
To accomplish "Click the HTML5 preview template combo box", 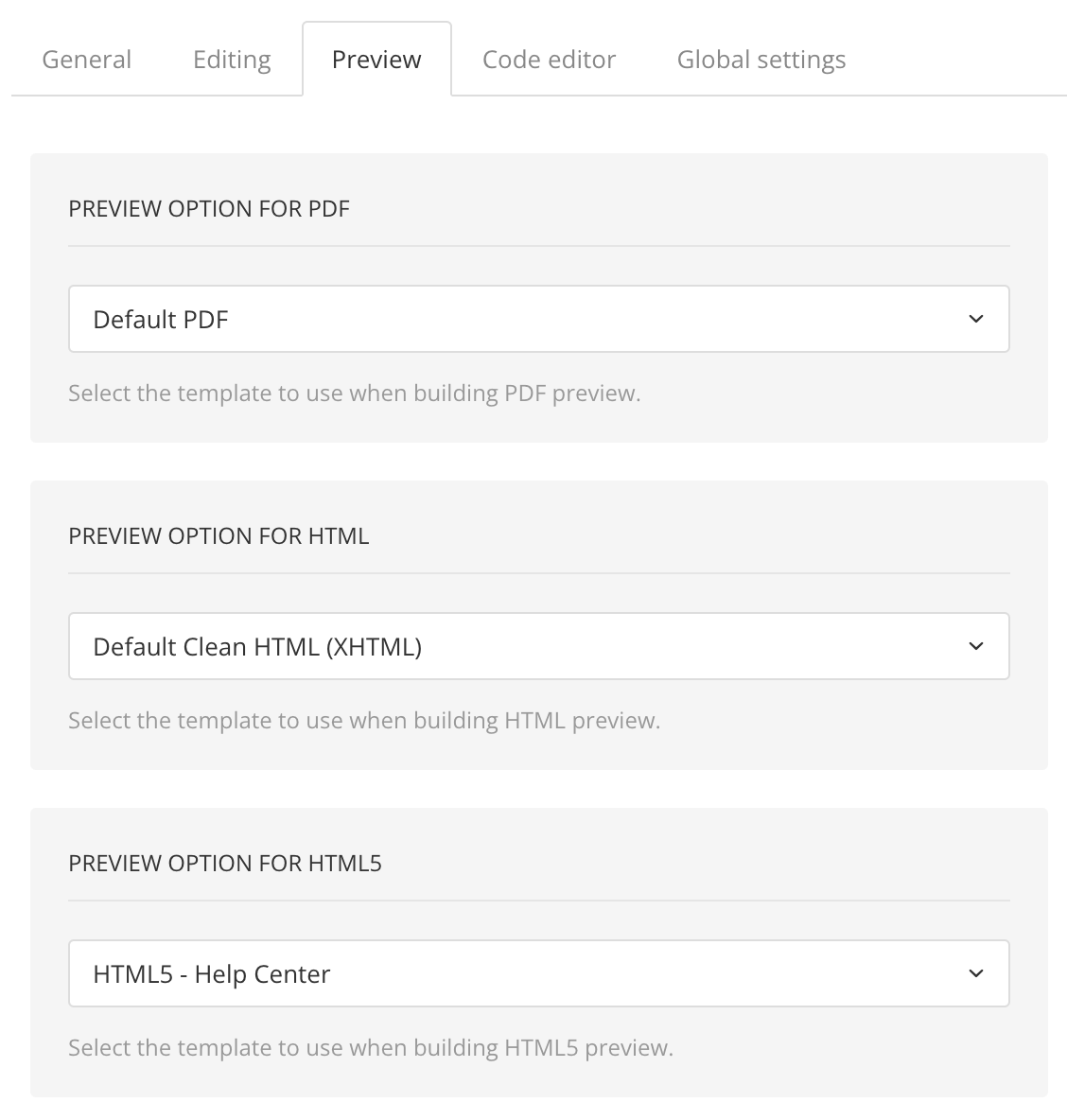I will pos(539,973).
